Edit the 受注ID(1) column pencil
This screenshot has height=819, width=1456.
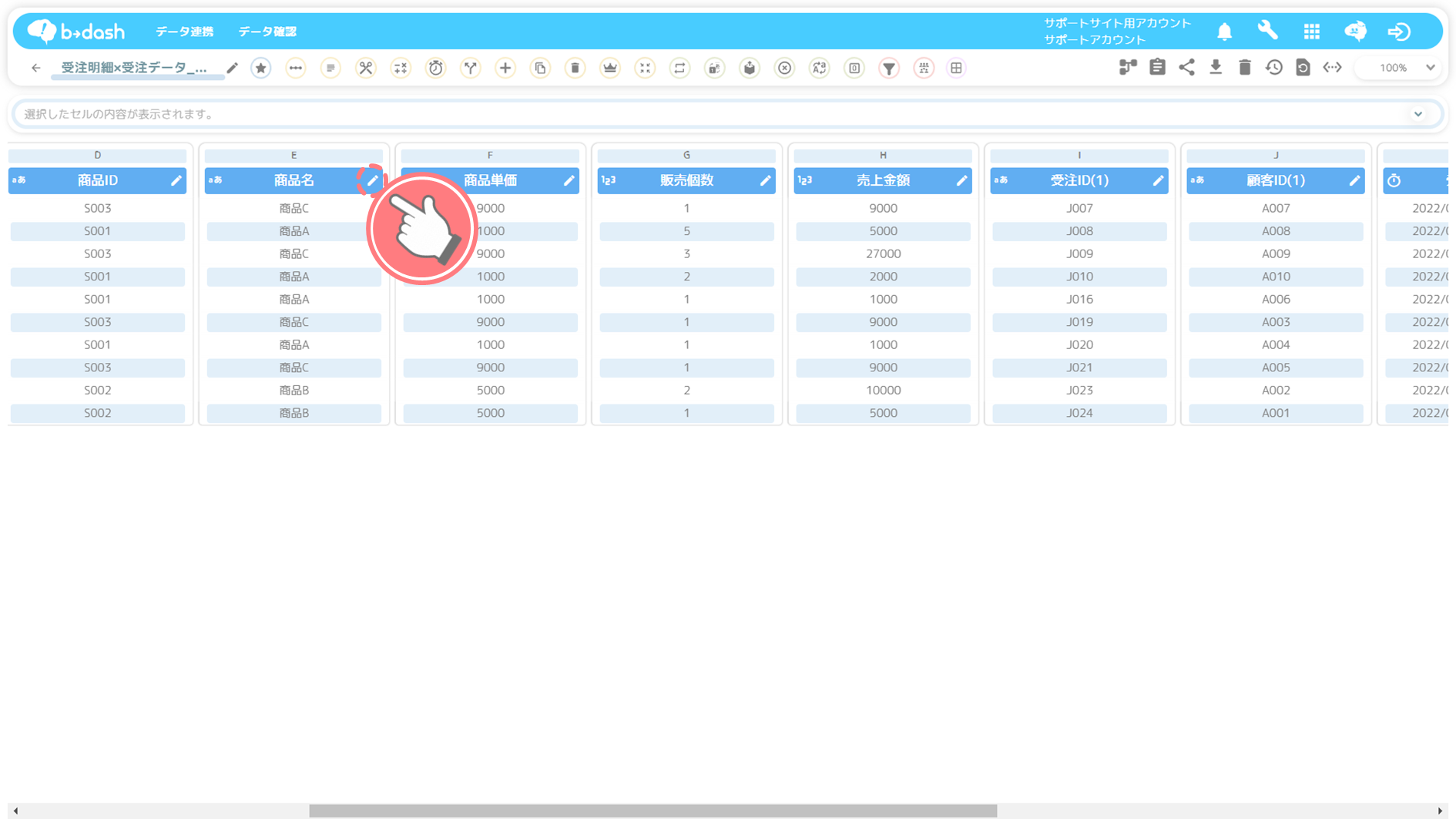pos(1159,180)
